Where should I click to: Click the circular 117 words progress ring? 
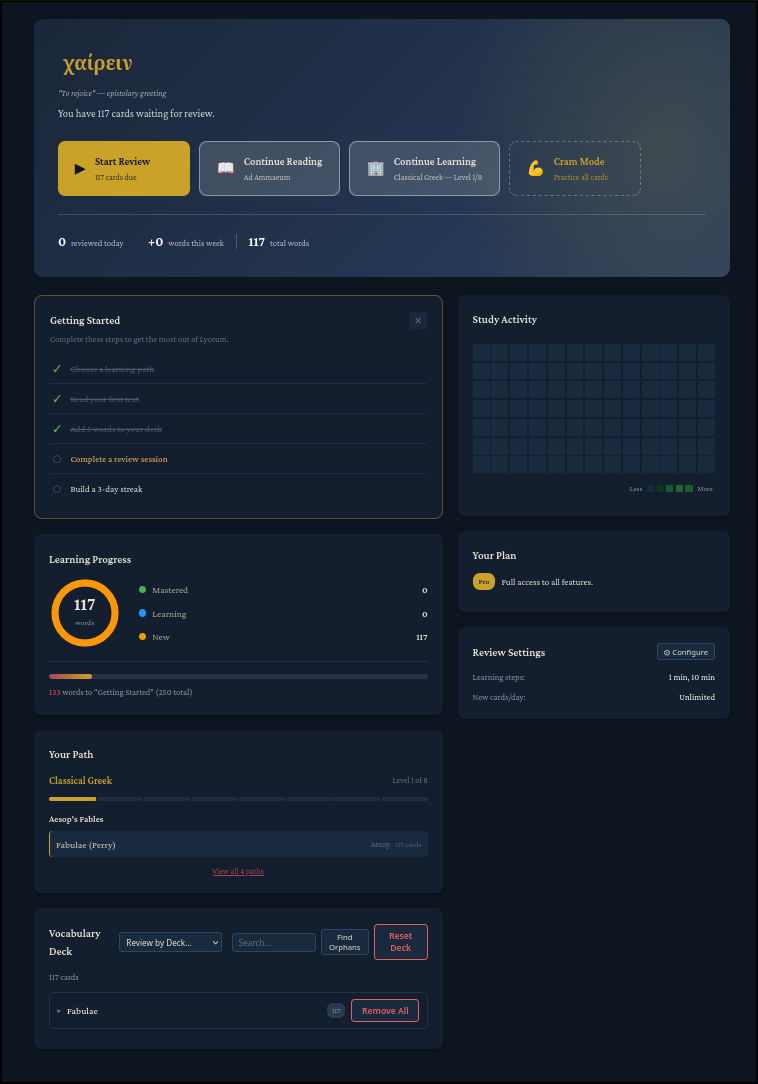click(85, 613)
